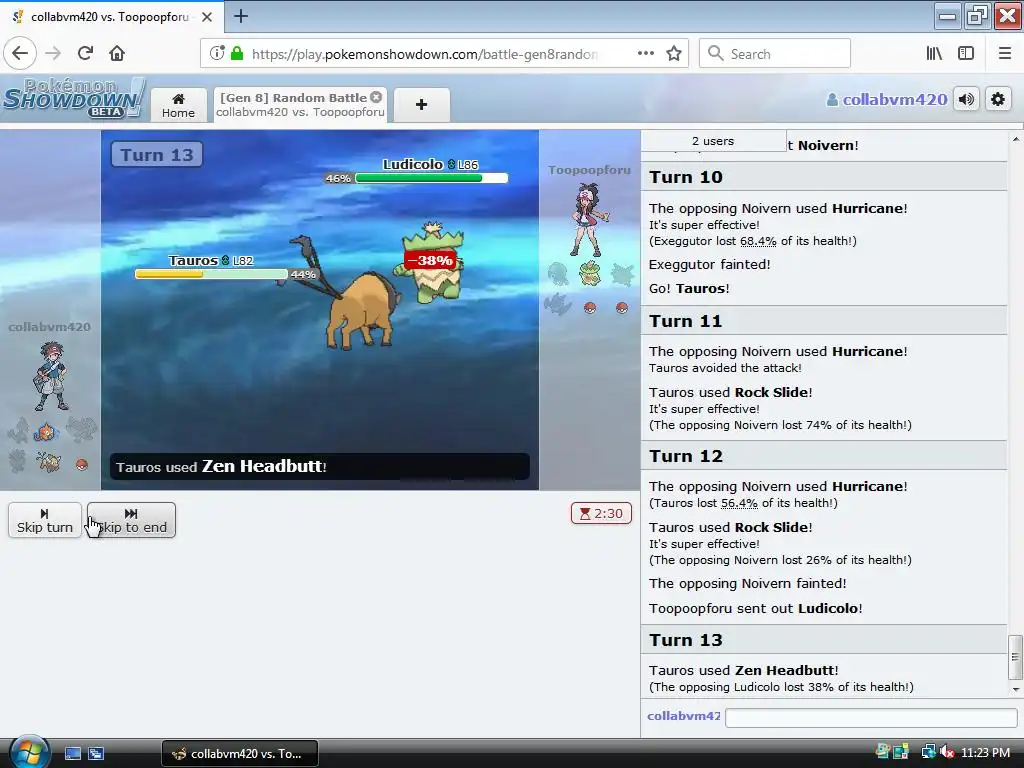Click Show Desktop quick launch icon

coord(72,754)
